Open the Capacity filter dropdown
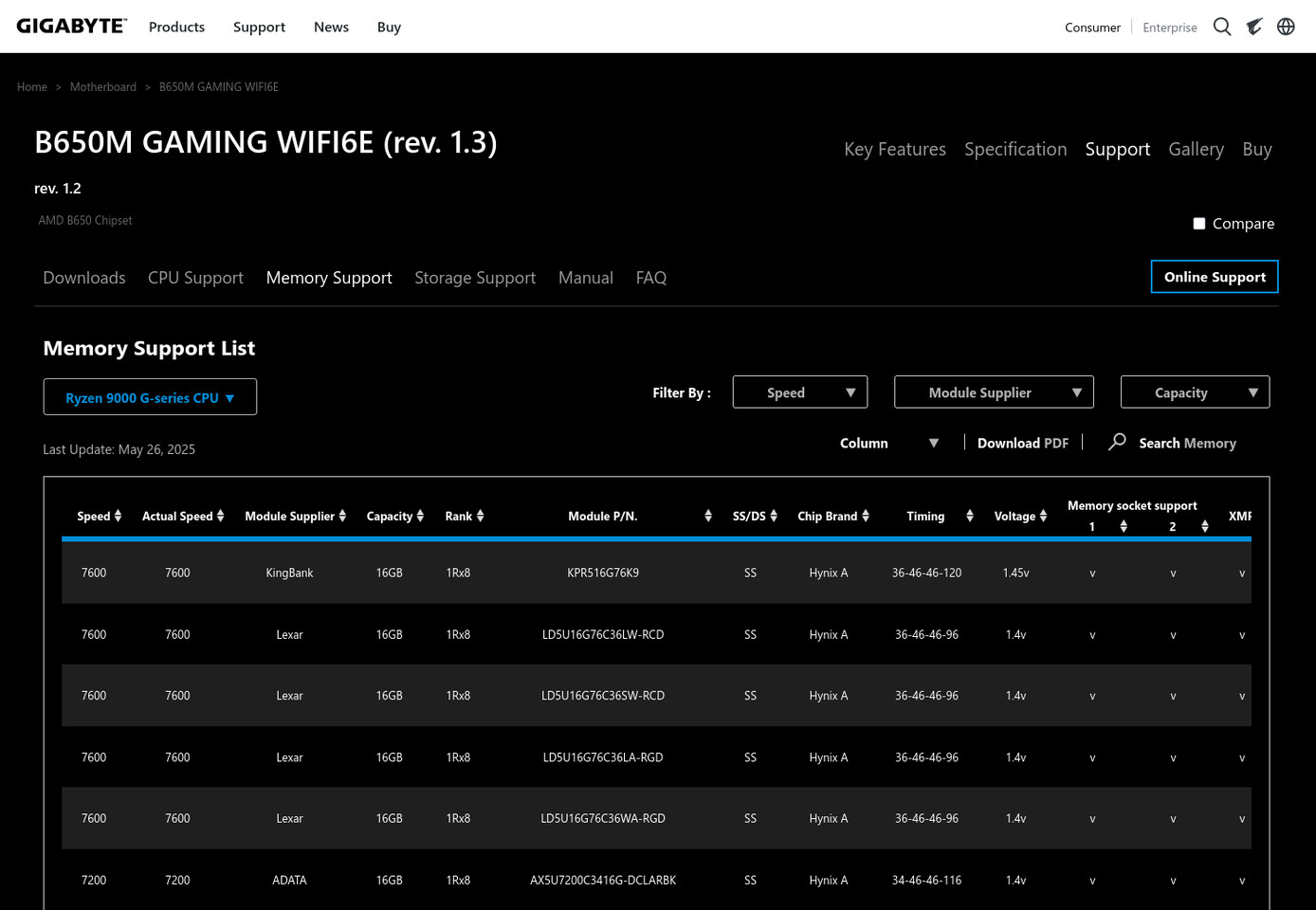The image size is (1316, 910). pos(1195,392)
